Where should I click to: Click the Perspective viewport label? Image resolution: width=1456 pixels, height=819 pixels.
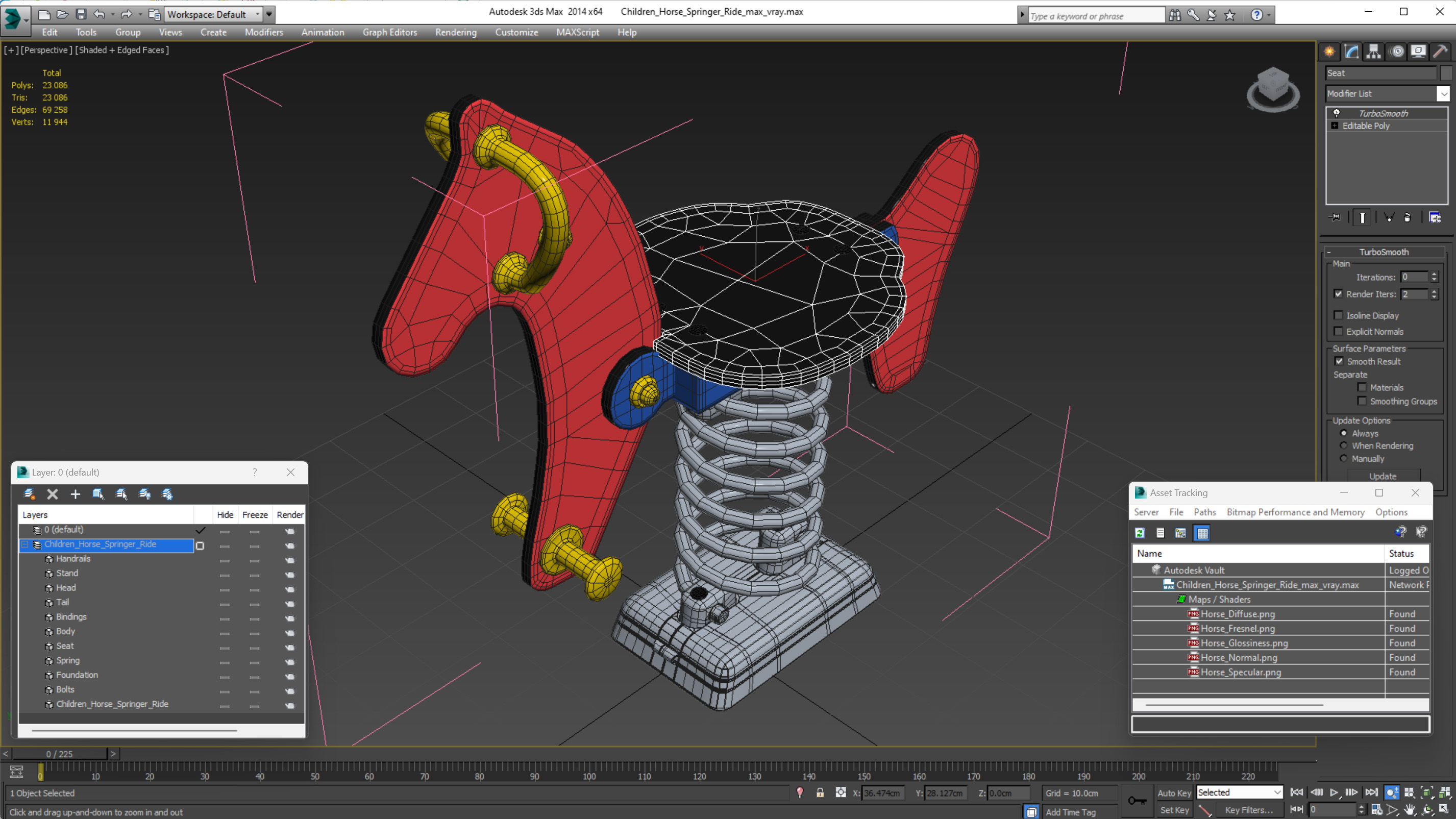[x=46, y=49]
